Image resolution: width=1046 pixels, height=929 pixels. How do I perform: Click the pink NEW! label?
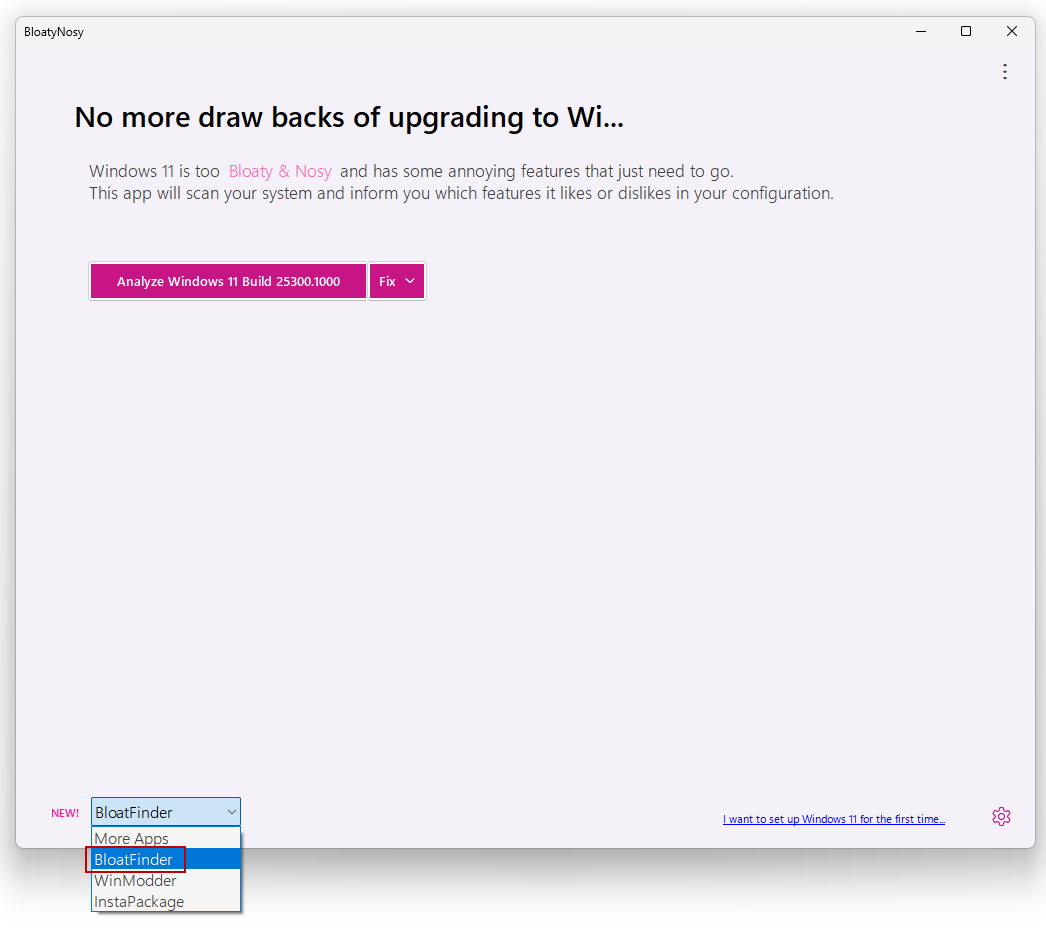click(x=65, y=813)
